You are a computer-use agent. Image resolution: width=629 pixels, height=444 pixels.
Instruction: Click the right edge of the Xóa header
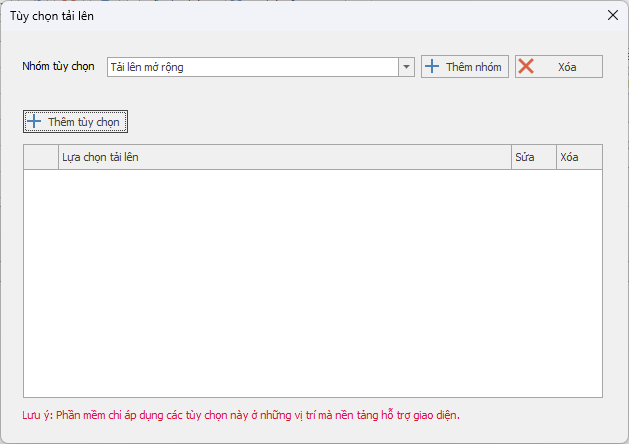tap(601, 158)
